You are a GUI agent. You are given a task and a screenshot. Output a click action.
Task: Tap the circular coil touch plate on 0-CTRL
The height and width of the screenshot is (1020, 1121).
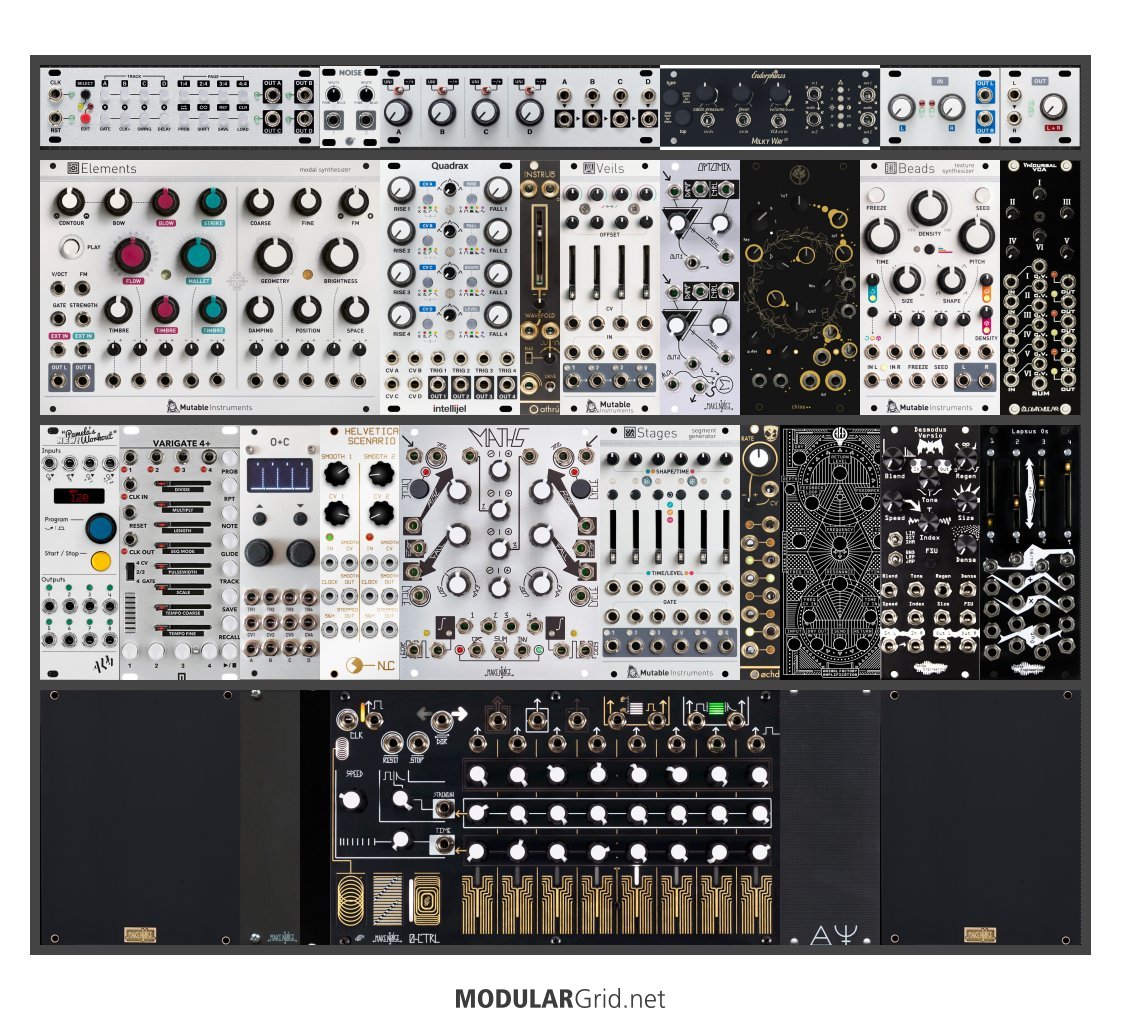(352, 901)
